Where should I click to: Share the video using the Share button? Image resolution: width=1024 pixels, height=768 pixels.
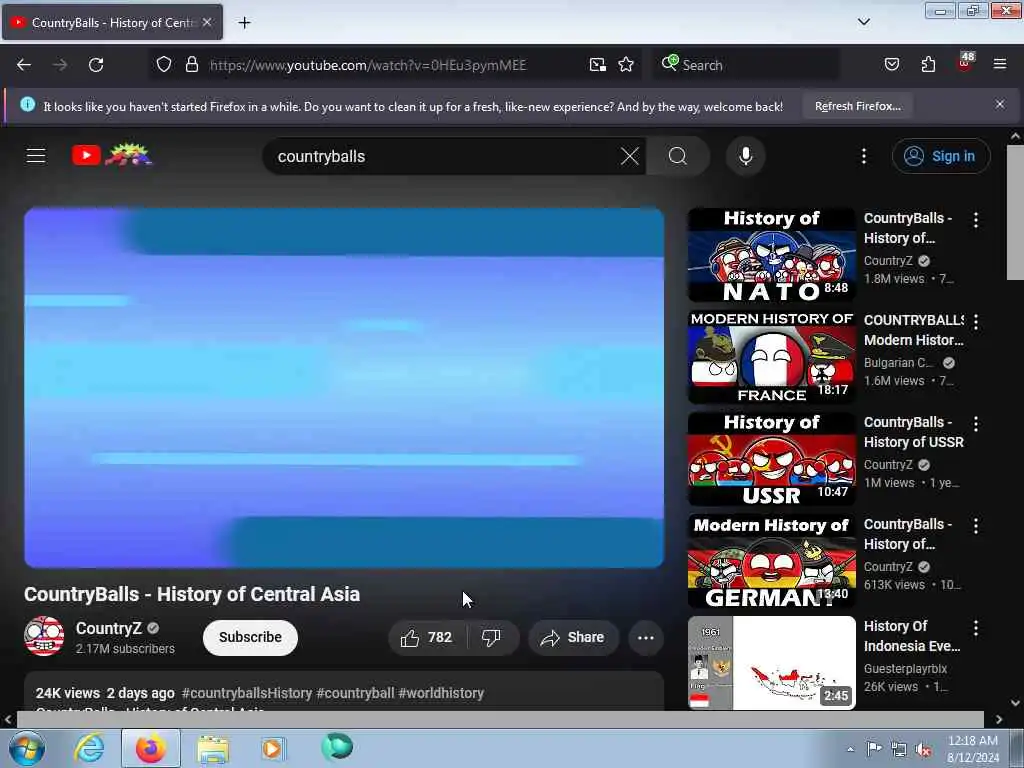(x=573, y=637)
